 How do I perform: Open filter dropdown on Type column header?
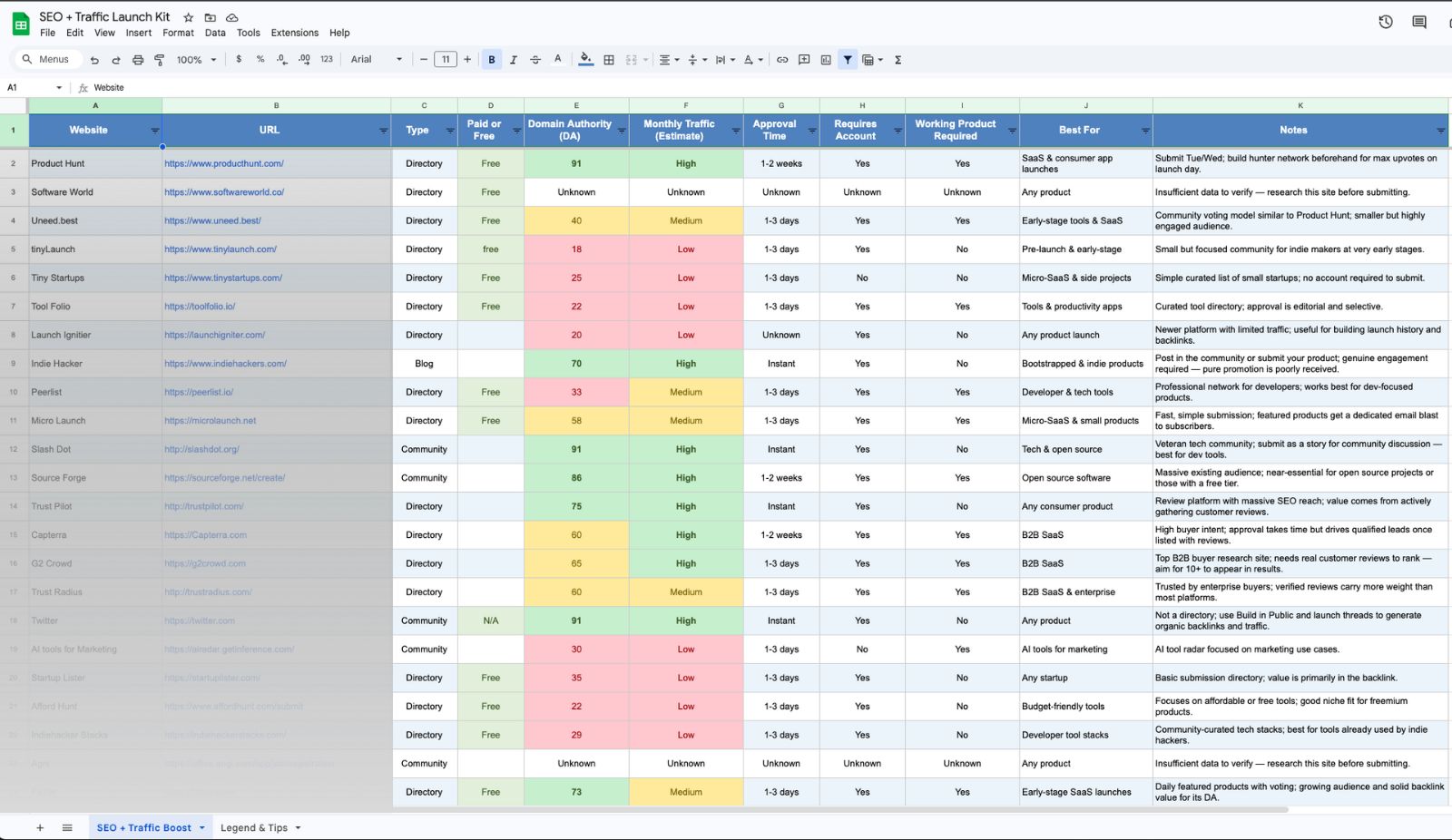(450, 131)
